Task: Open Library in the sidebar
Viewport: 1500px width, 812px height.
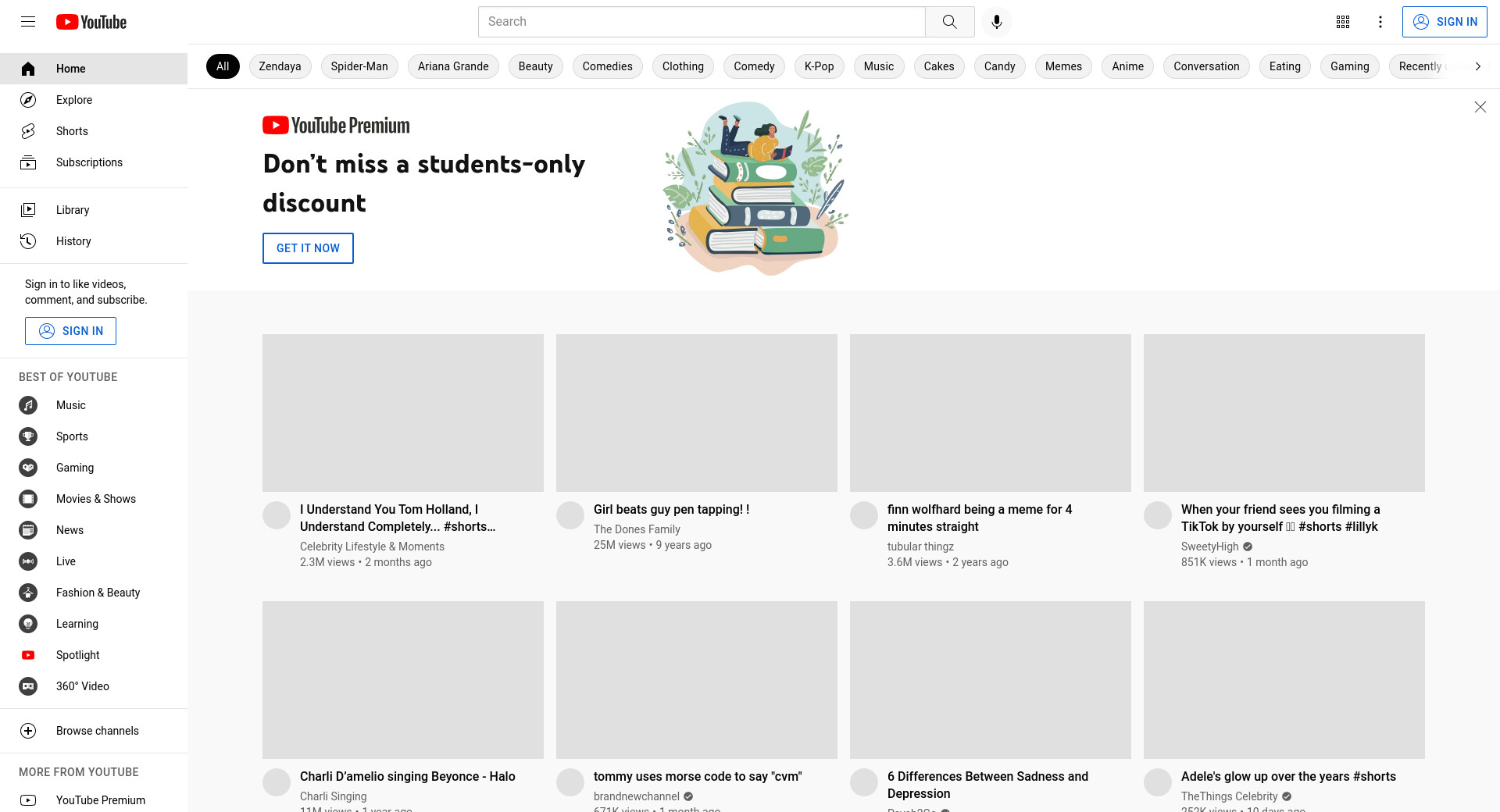Action: (x=94, y=210)
